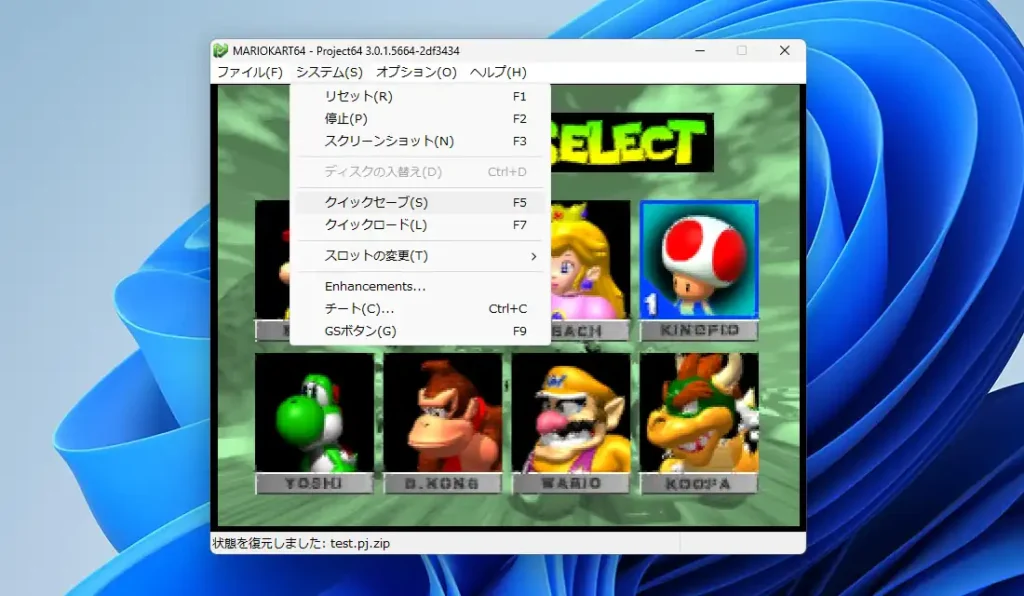Click the Project64 icon in the title bar

pyautogui.click(x=220, y=50)
